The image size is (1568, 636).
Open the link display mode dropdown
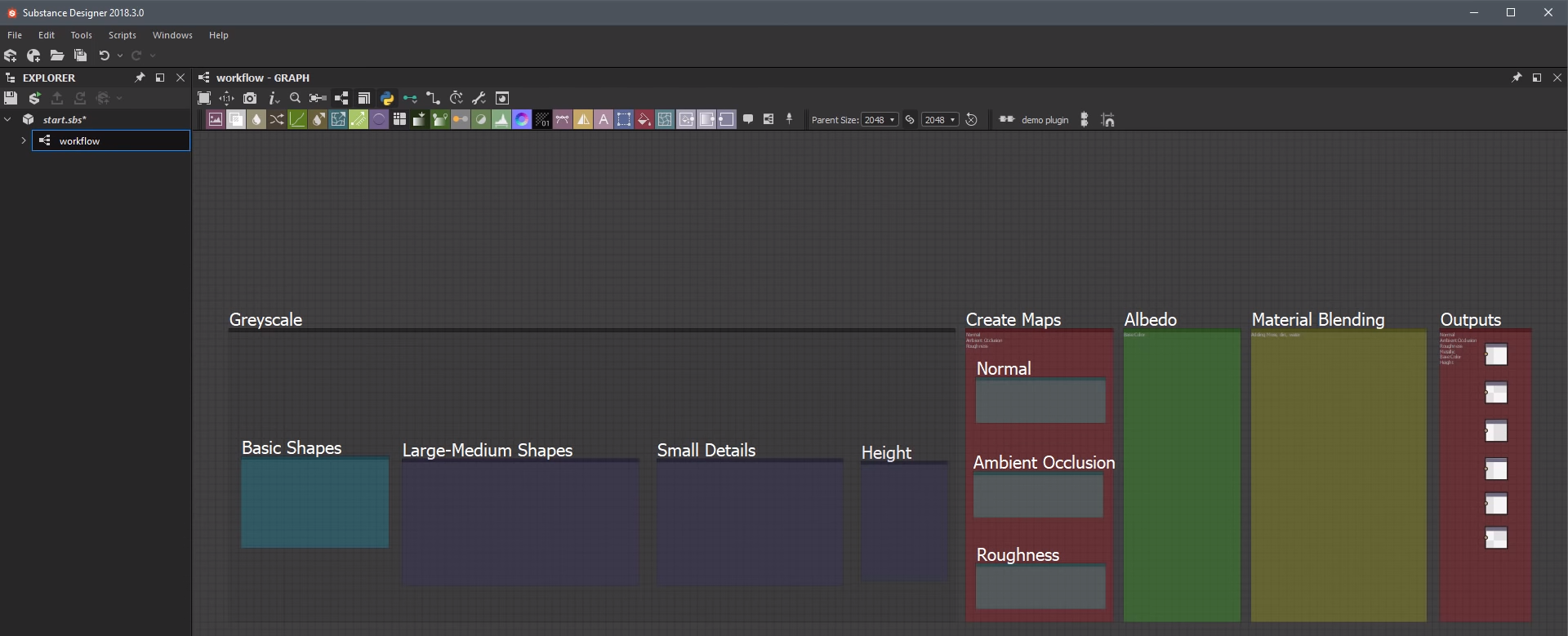point(410,98)
